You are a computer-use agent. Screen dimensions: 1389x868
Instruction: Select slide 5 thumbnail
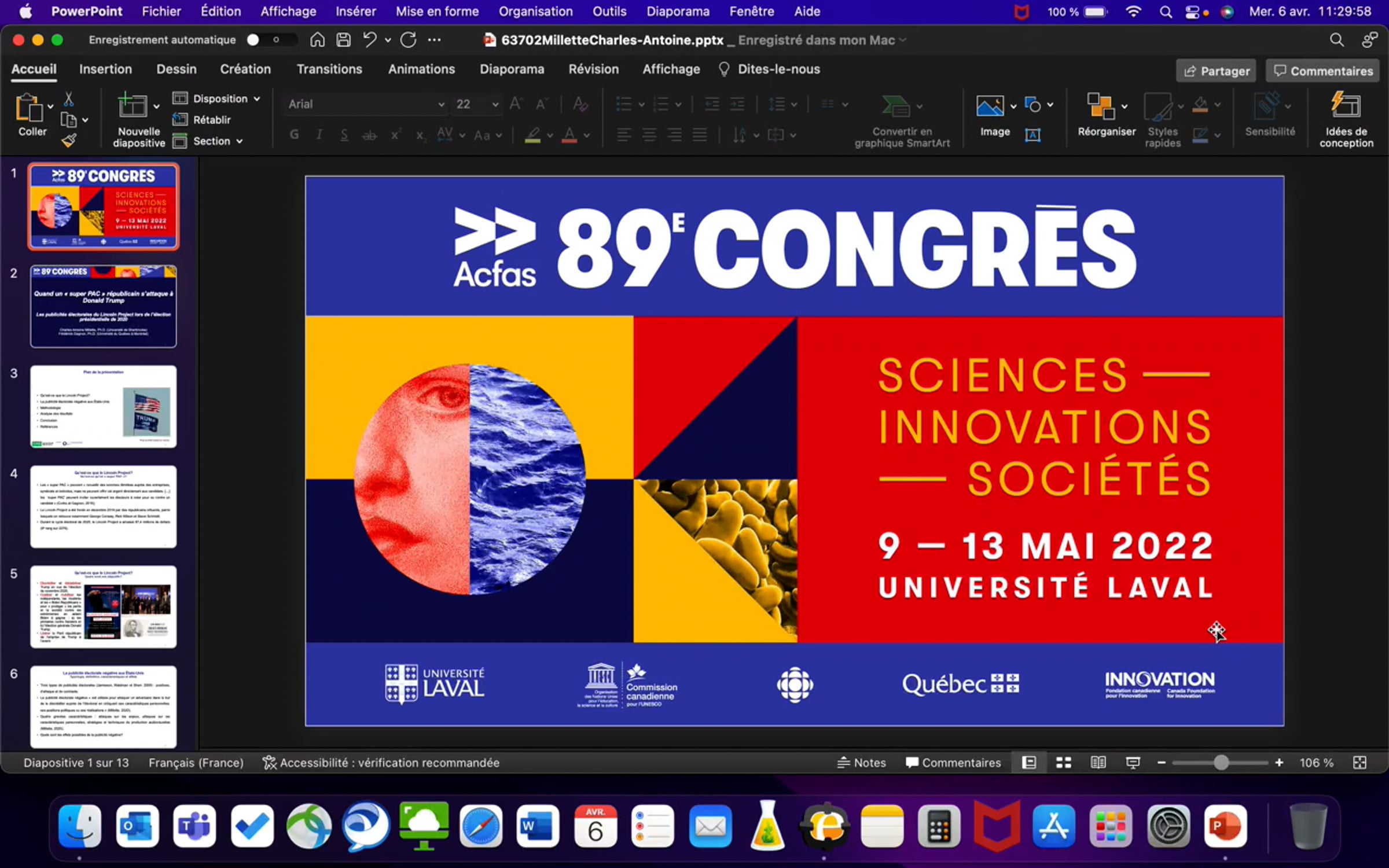tap(104, 606)
